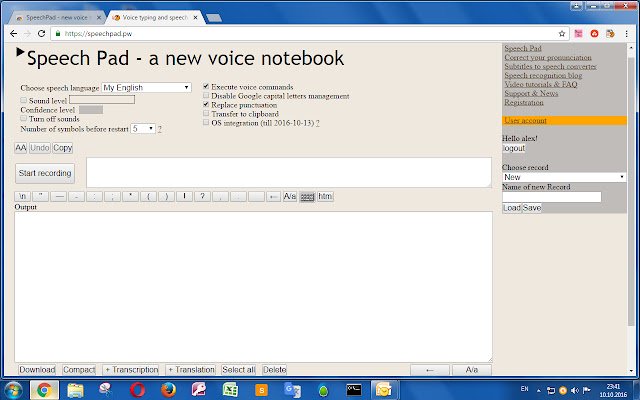Click inside the Output text area

253,287
